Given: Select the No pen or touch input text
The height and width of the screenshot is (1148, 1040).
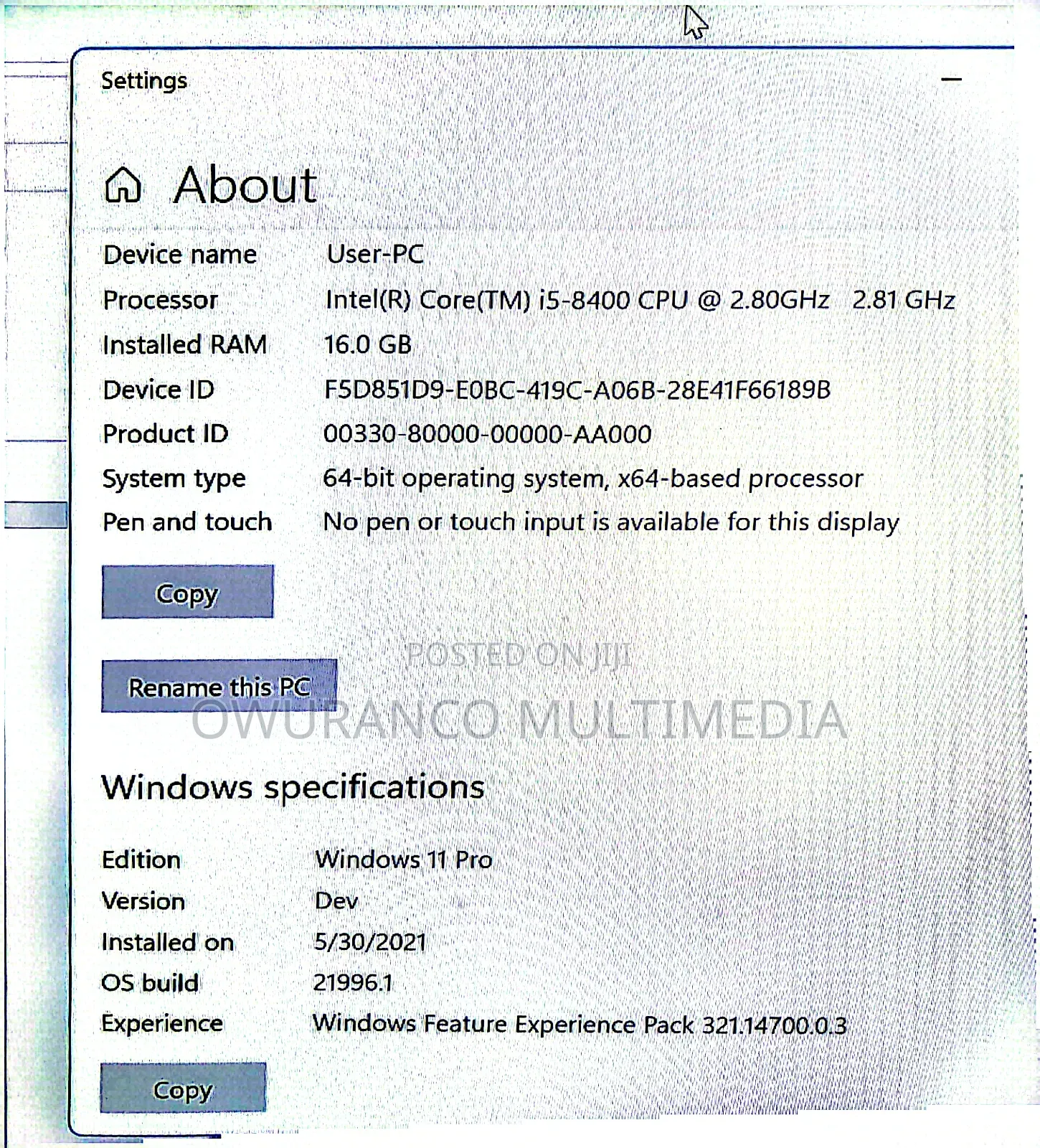Looking at the screenshot, I should pyautogui.click(x=610, y=522).
